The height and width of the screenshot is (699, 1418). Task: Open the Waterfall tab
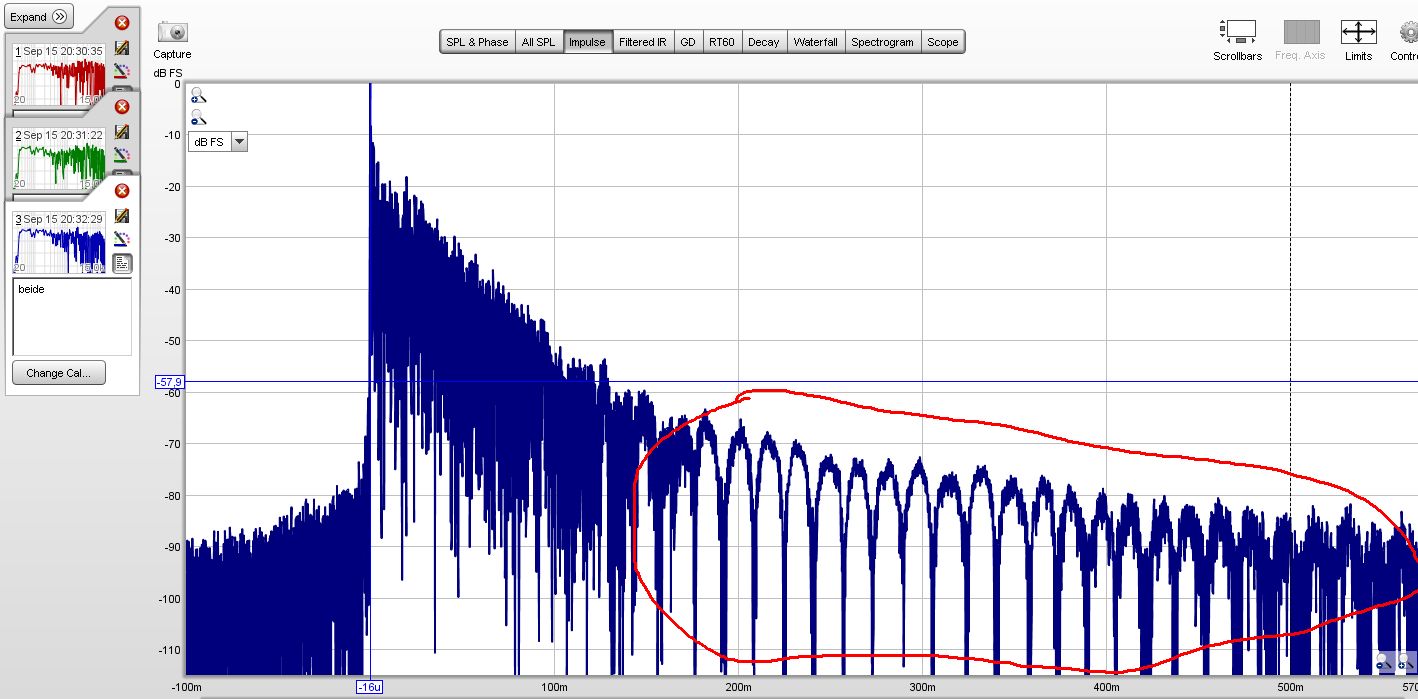(x=815, y=42)
